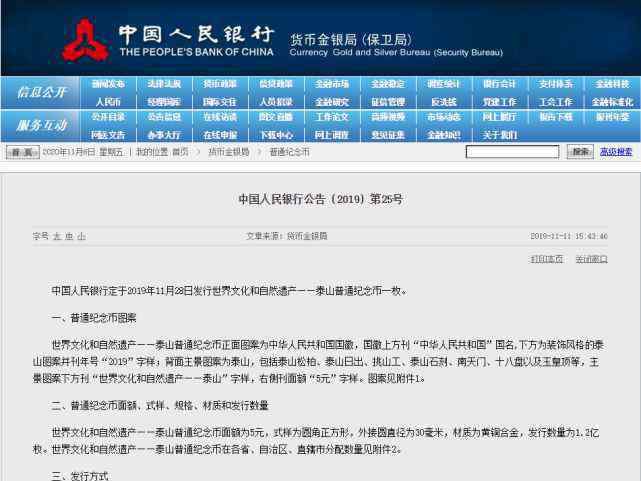Visit the 意见征集 page
This screenshot has width=641, height=481.
pos(388,135)
